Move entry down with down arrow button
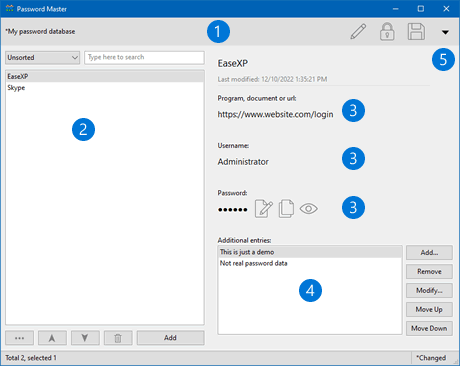The image size is (460, 366). (x=85, y=338)
